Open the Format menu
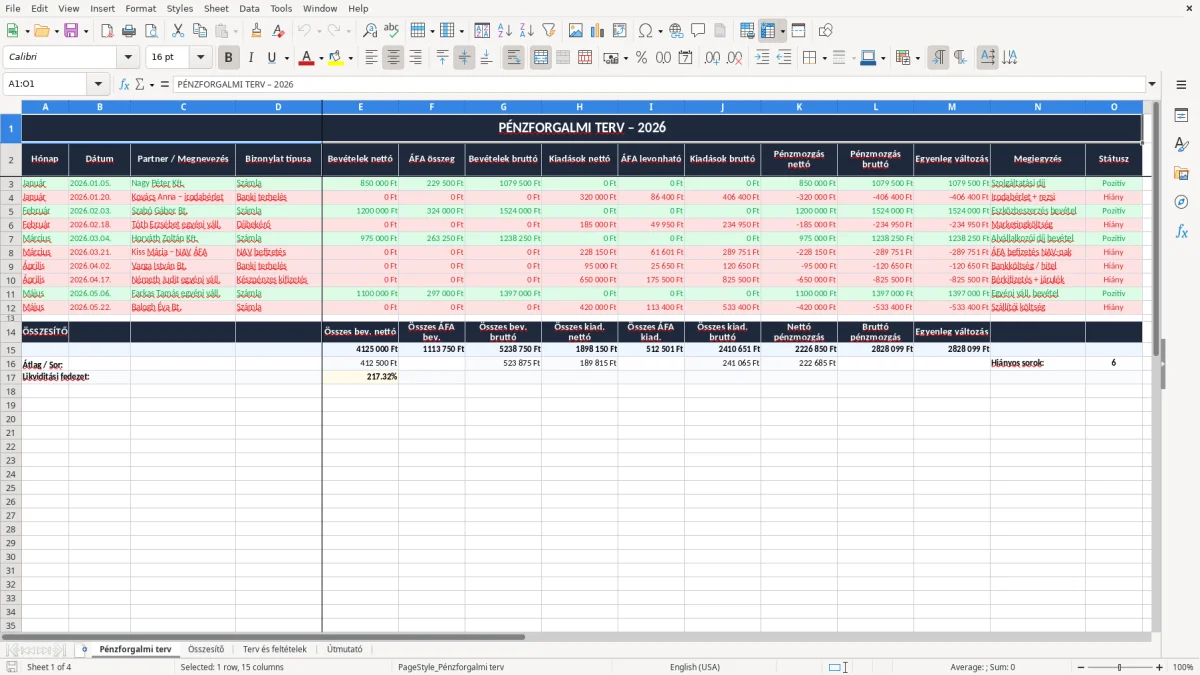 pos(140,8)
